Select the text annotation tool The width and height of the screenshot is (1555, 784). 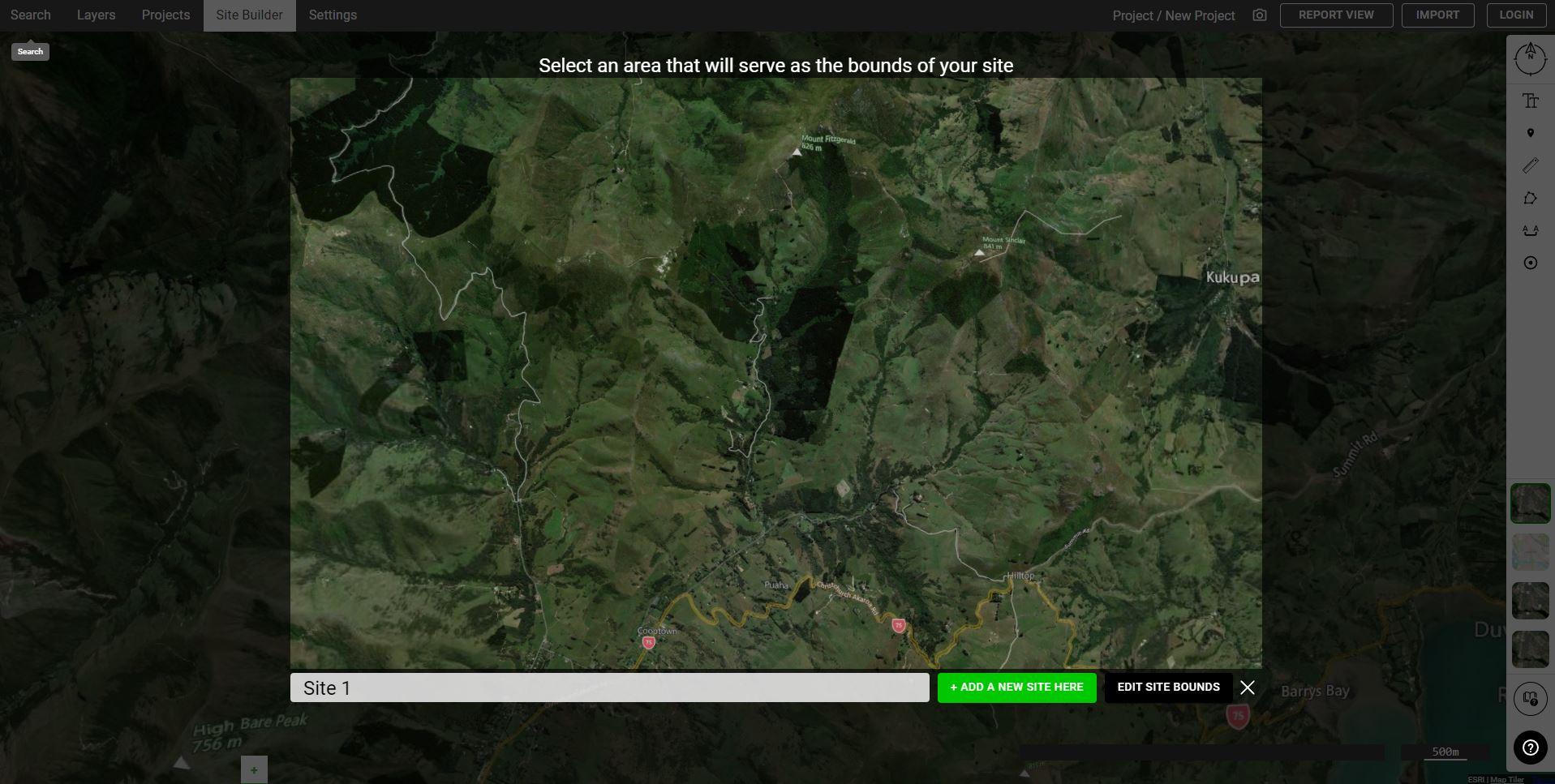click(x=1531, y=101)
